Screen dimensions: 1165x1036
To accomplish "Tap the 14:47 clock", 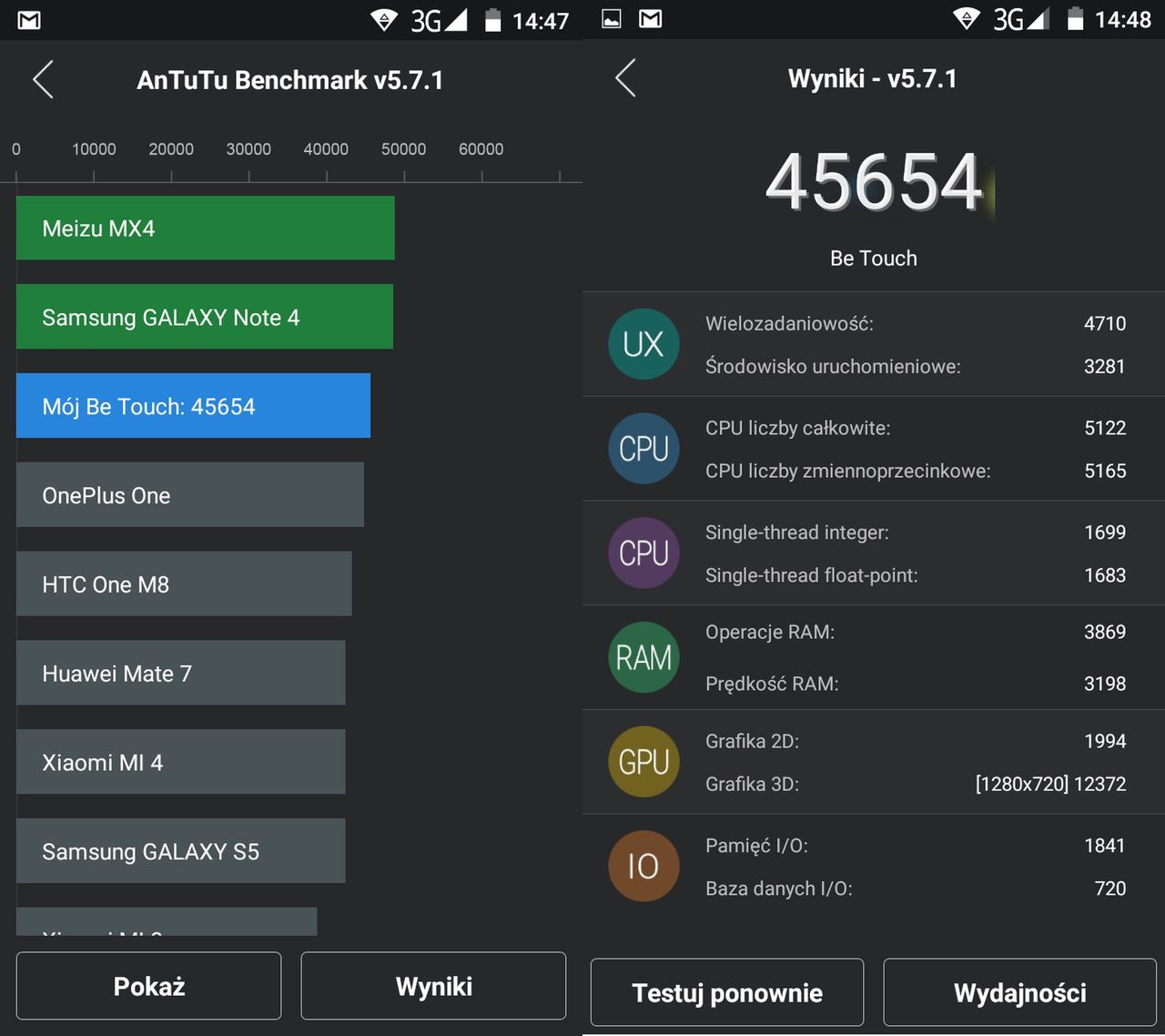I will [x=541, y=20].
